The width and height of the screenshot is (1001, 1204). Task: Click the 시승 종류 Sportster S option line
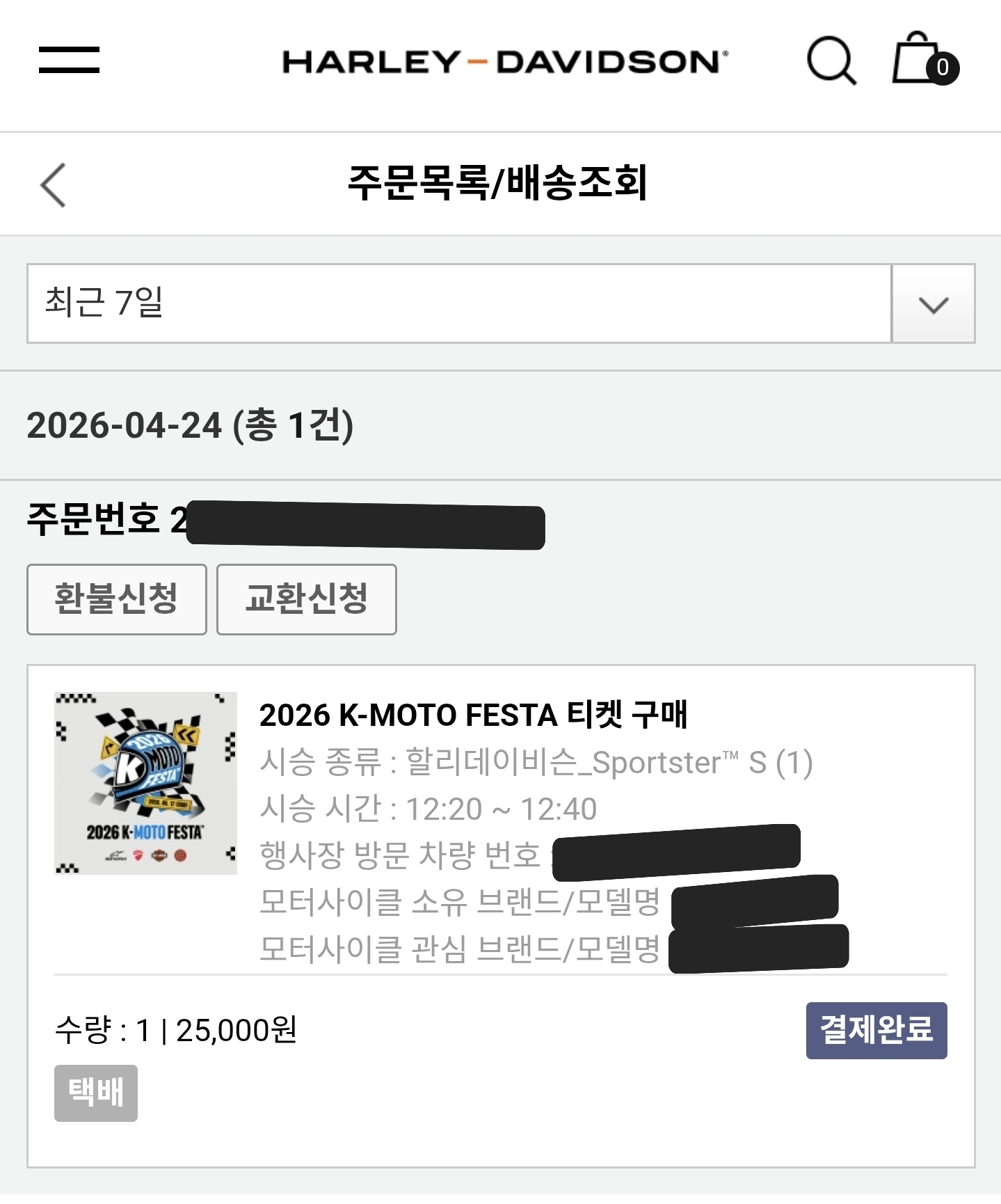[x=536, y=763]
